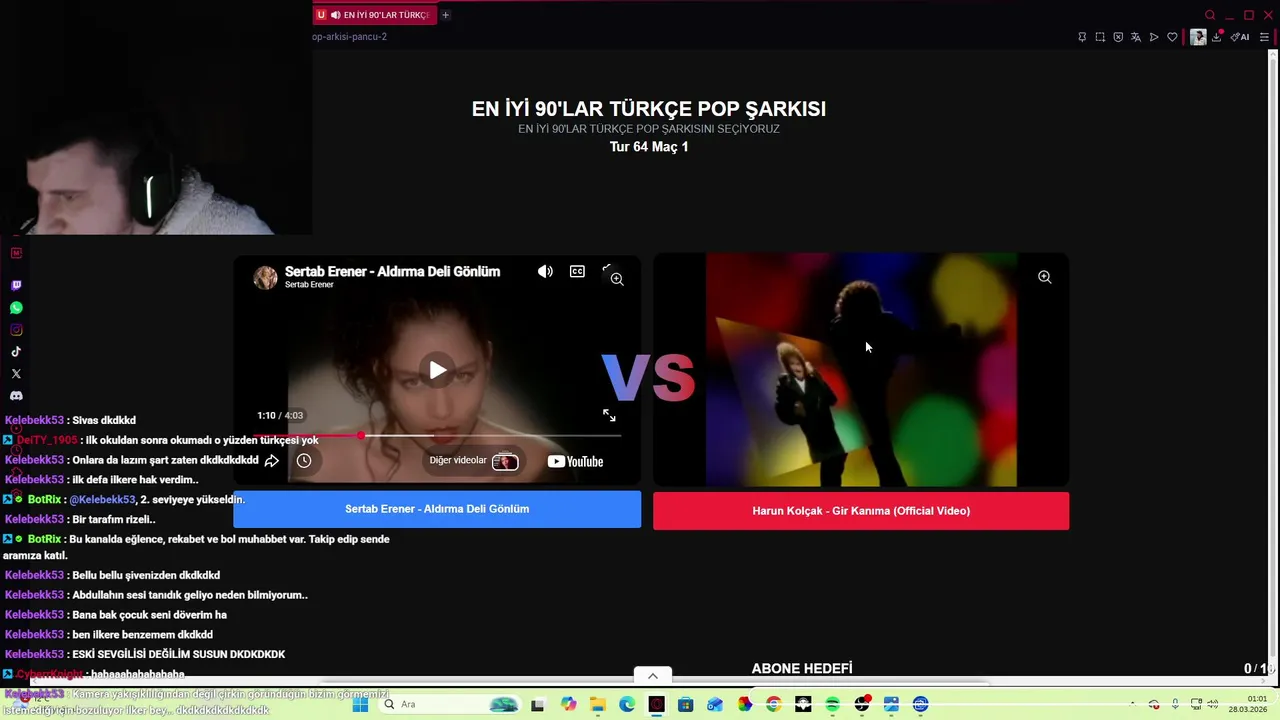Mute the YouTube video volume icon
Screen dimensions: 1280x720
[x=545, y=271]
